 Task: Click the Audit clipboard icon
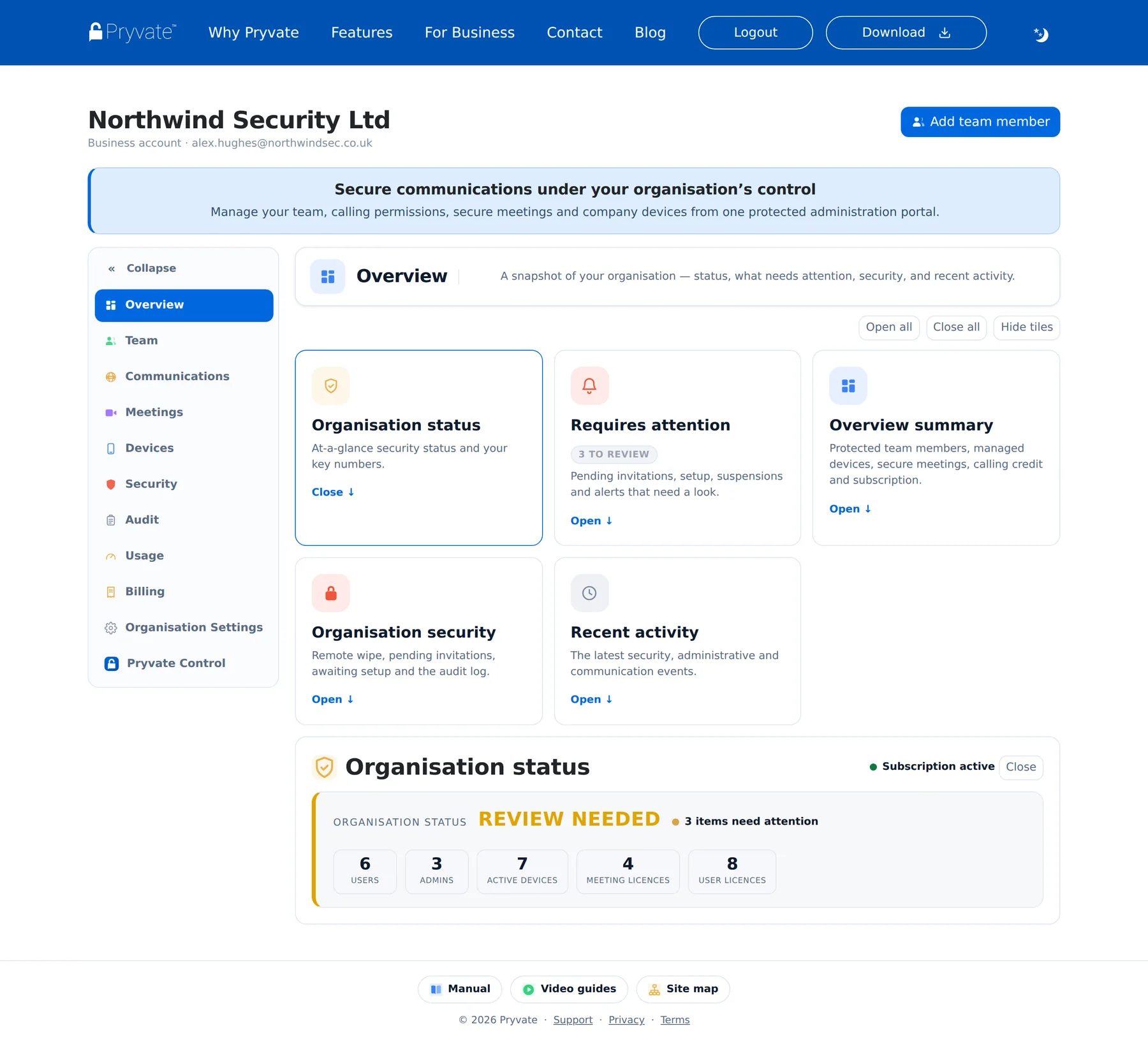111,520
